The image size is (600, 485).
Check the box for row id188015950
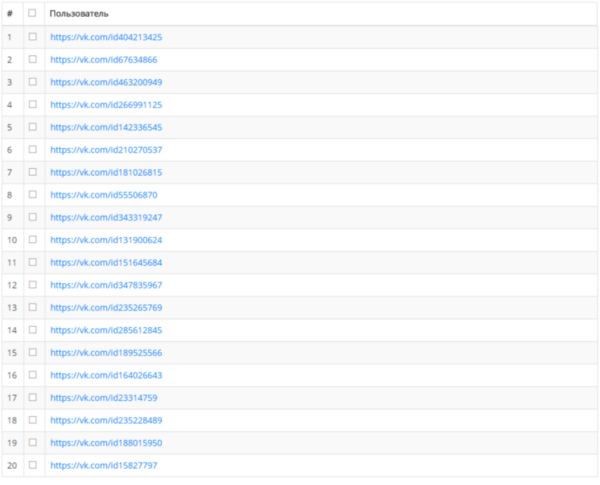pos(33,443)
